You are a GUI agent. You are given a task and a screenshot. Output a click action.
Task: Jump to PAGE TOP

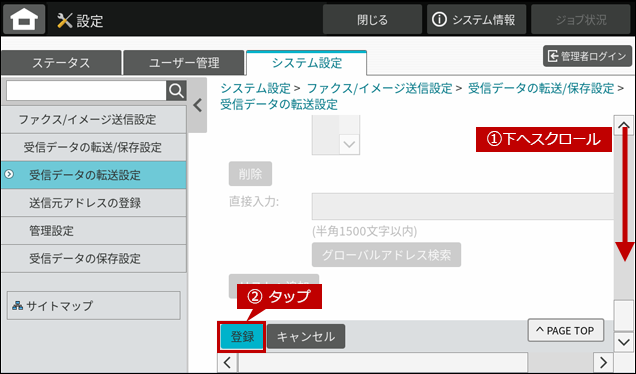coord(566,331)
